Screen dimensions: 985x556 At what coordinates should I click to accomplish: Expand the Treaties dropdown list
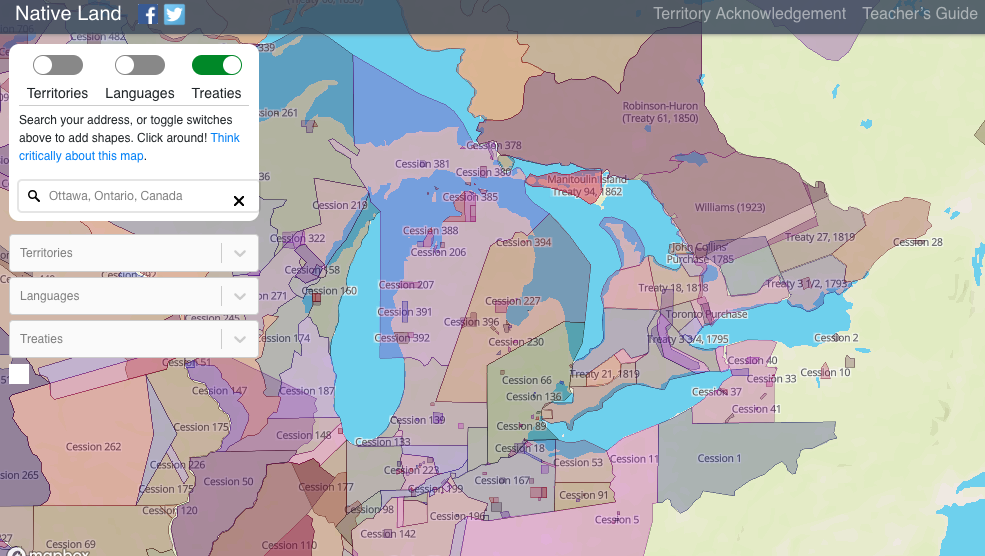click(x=239, y=339)
